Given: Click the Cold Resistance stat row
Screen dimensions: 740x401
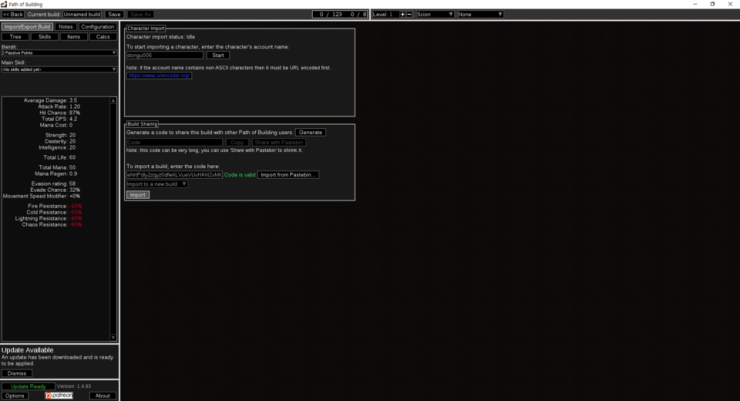Looking at the screenshot, I should [x=54, y=212].
